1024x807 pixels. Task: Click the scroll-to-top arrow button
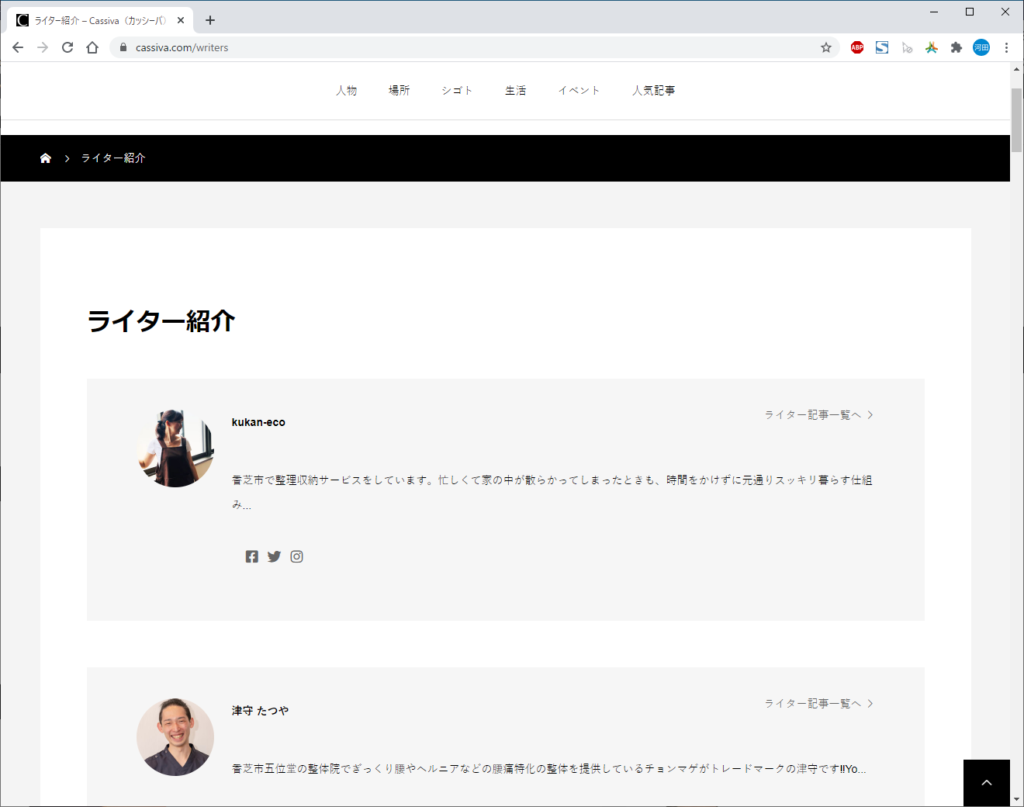coord(986,783)
